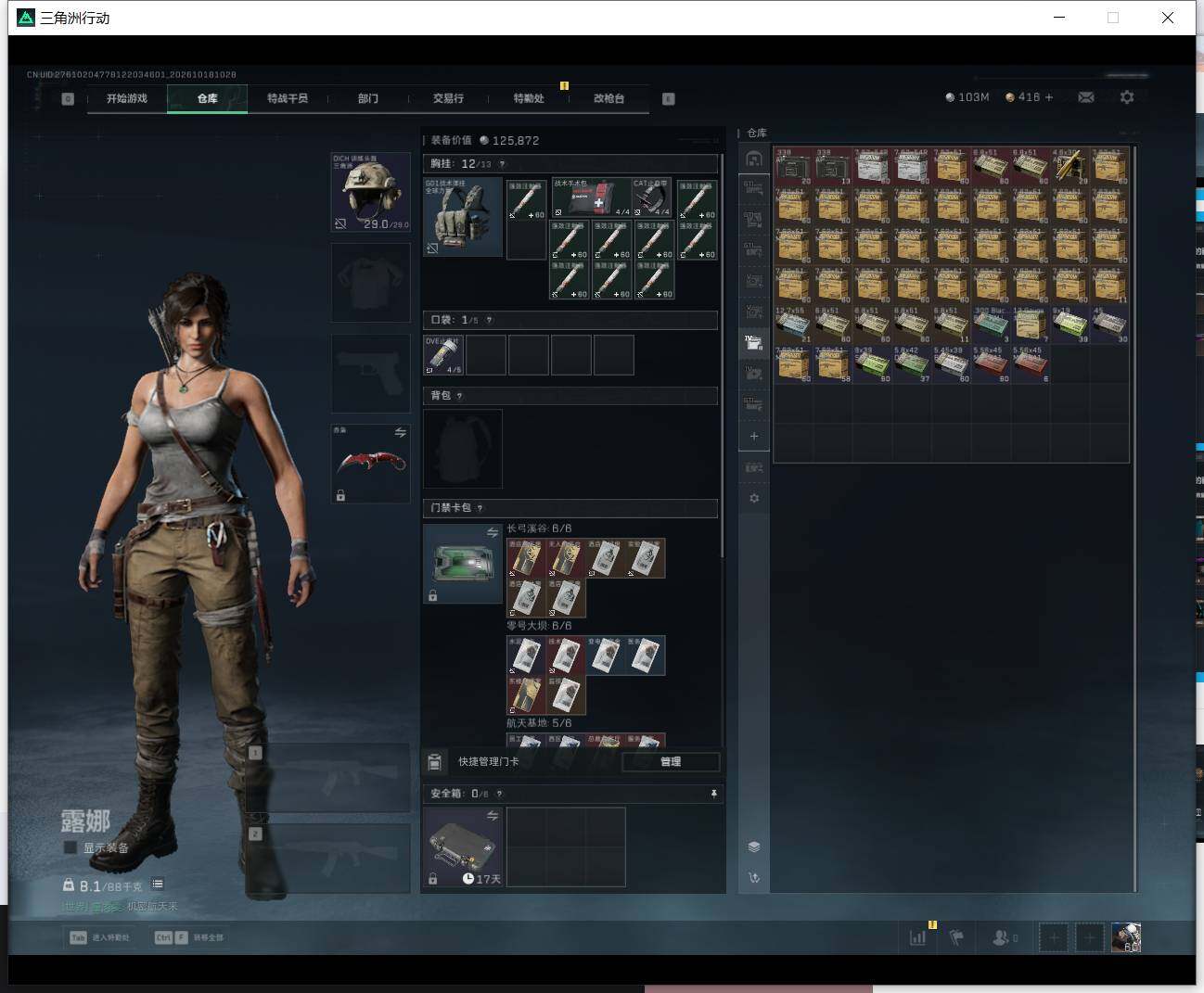Equip the helmet slot item
Viewport: 1204px width, 993px height.
click(x=371, y=192)
